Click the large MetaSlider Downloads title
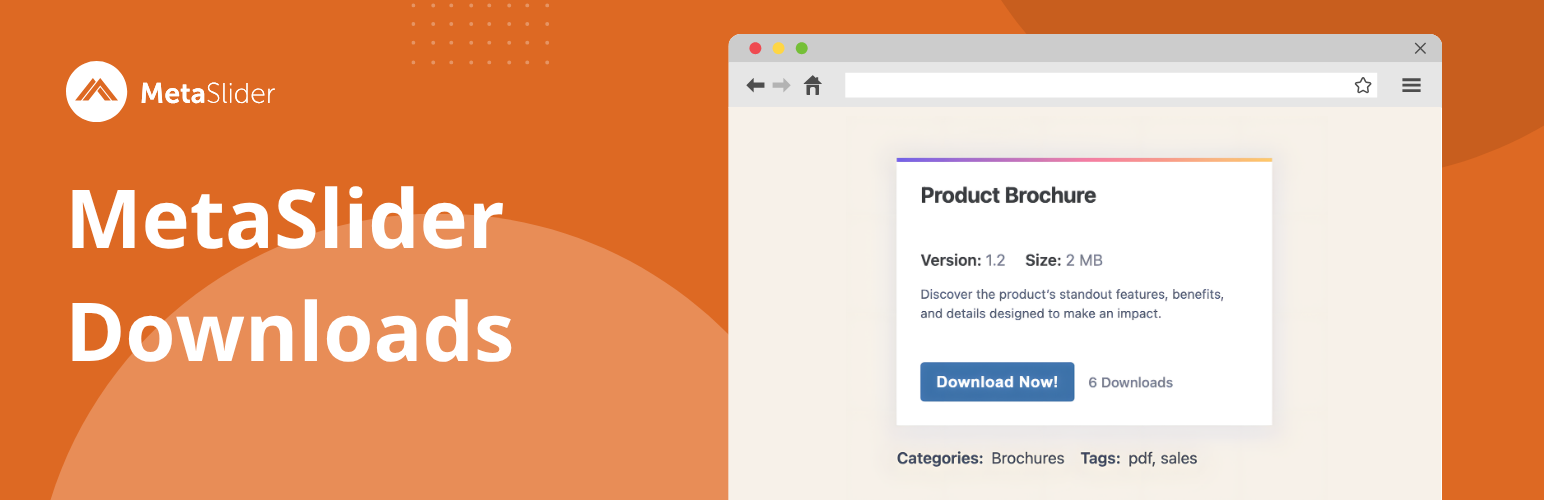 click(290, 275)
